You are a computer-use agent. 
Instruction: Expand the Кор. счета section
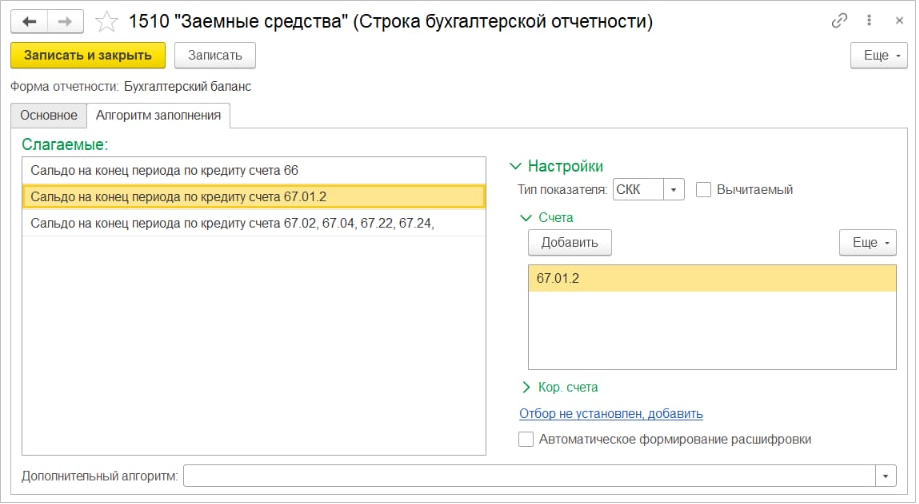(527, 387)
